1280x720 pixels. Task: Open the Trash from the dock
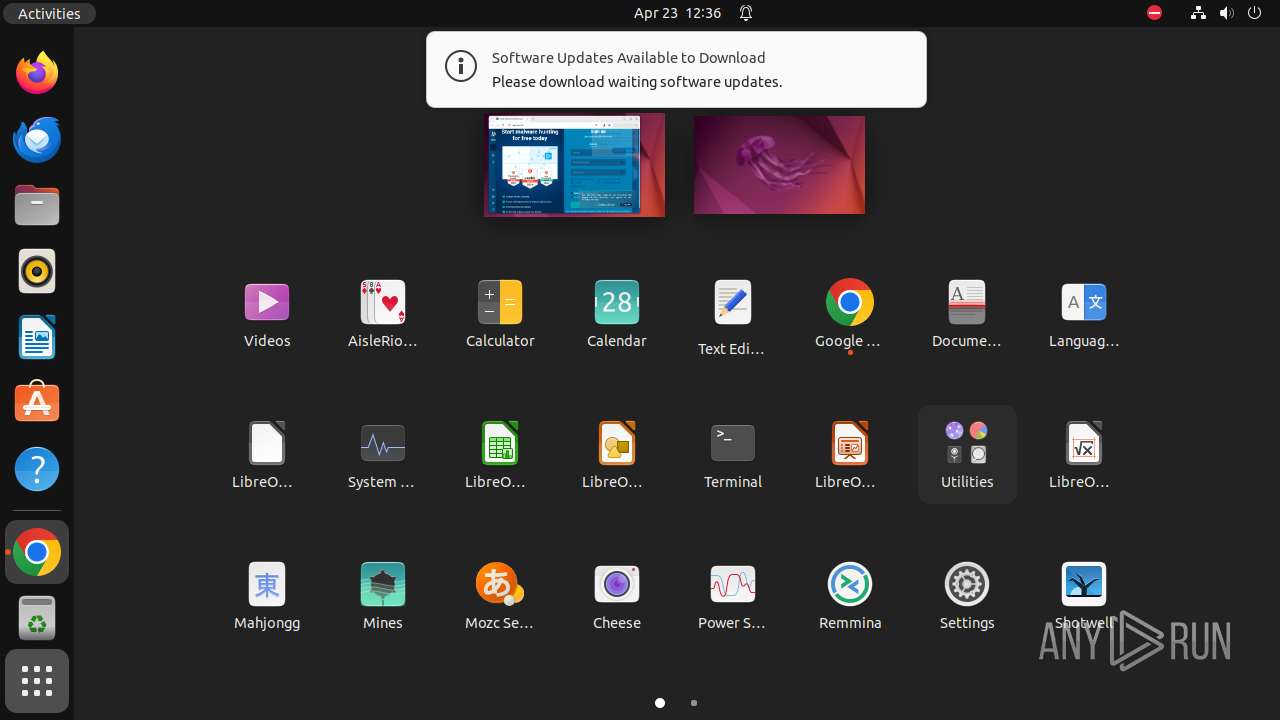point(37,618)
